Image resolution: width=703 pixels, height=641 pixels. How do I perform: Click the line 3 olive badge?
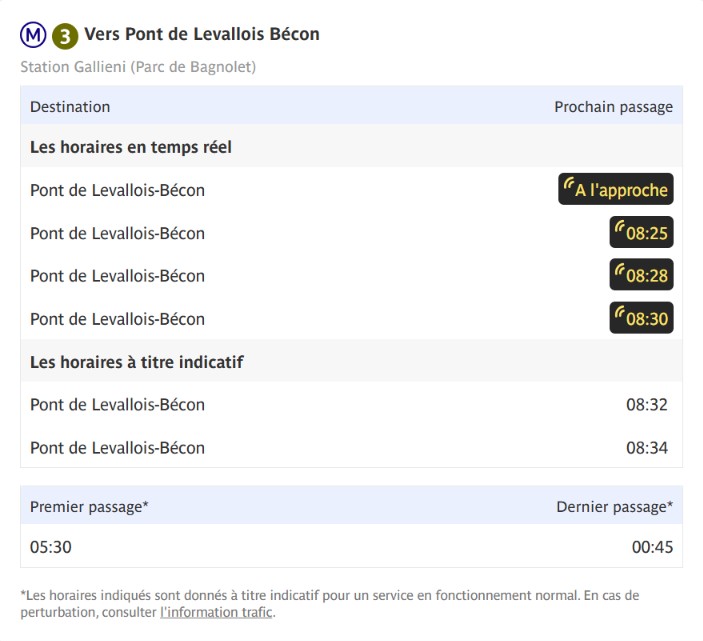point(65,36)
